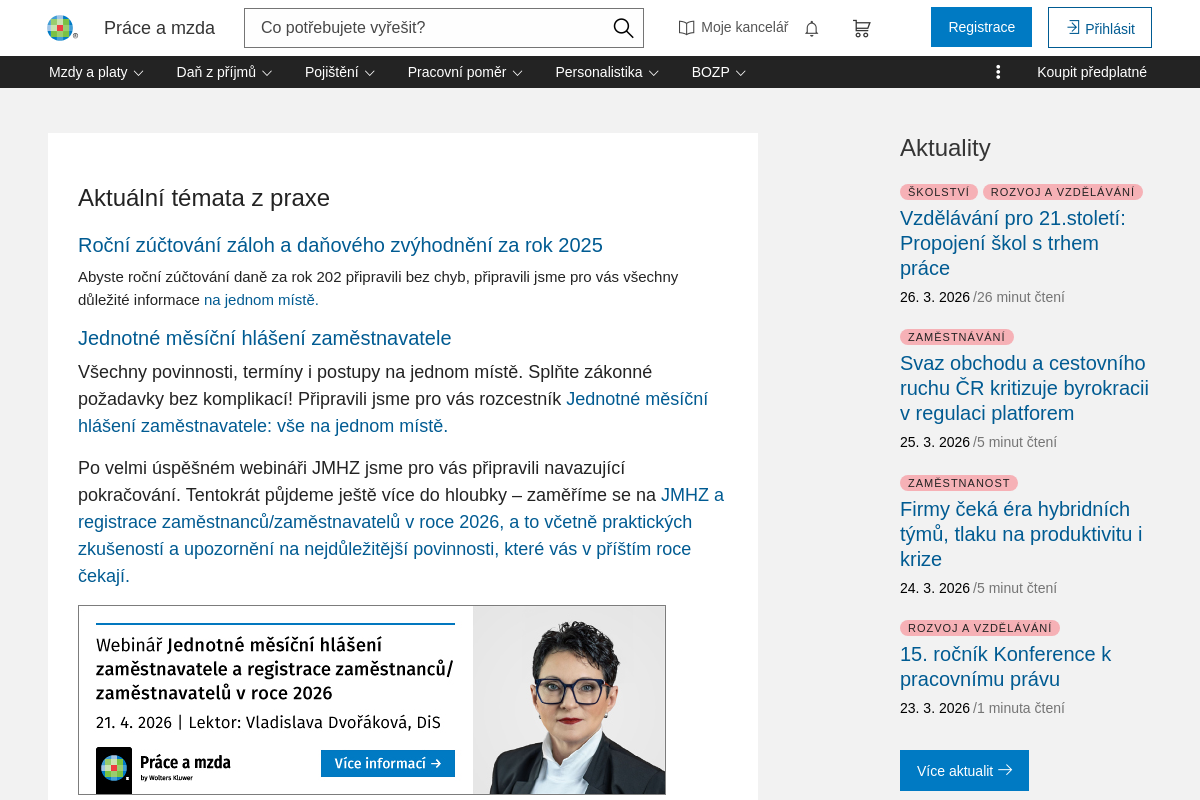Expand the Pracovní poměr menu
Image resolution: width=1200 pixels, height=800 pixels.
click(x=464, y=72)
